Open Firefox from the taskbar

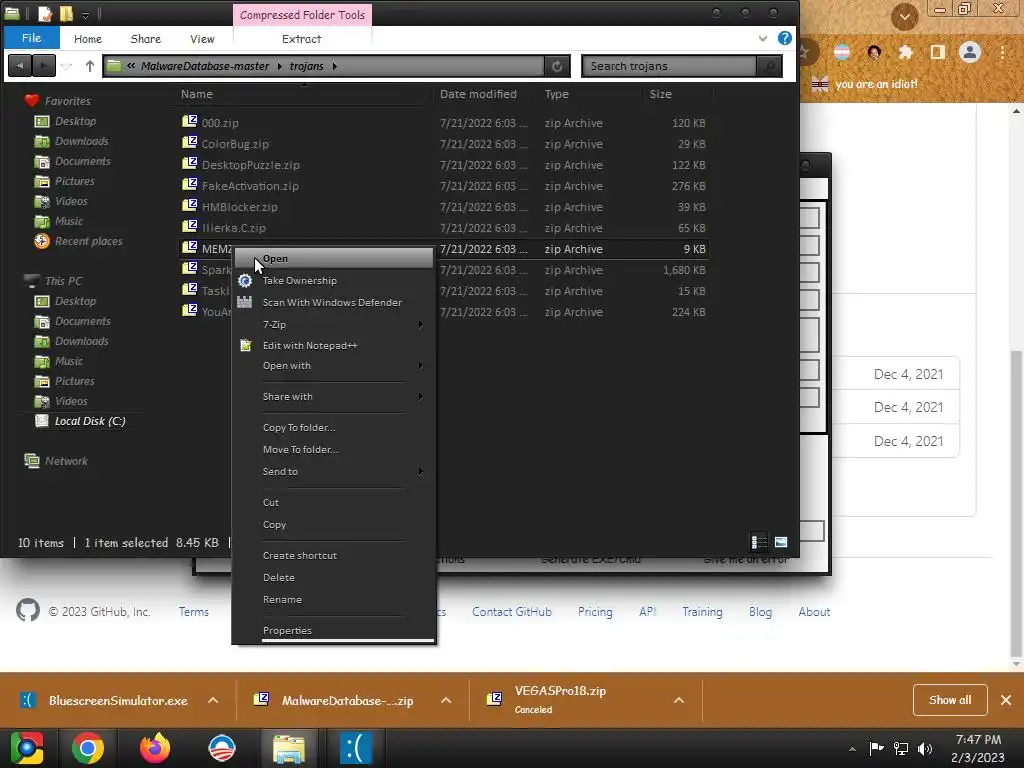[155, 748]
